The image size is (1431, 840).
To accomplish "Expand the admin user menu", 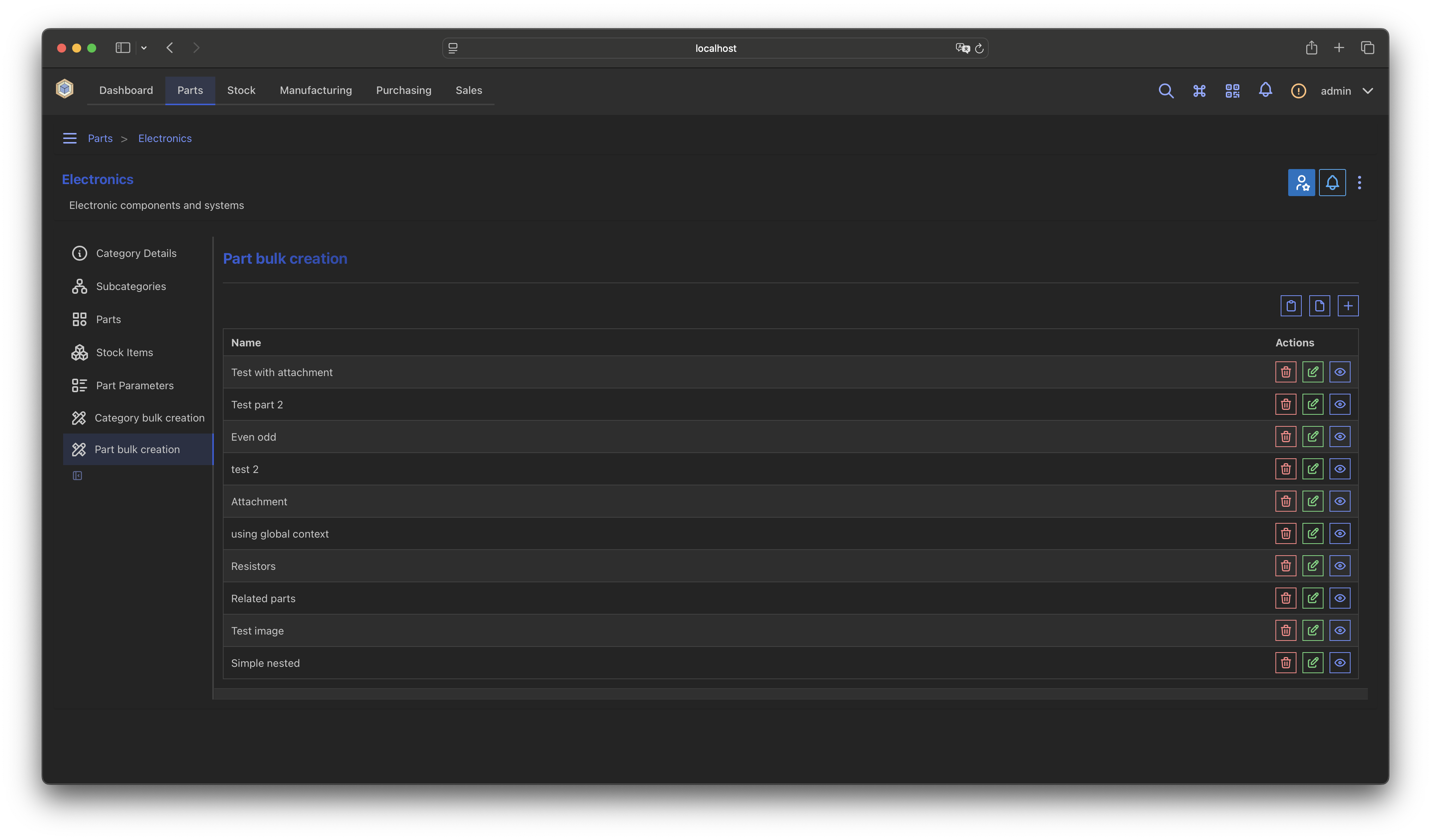I will (x=1346, y=91).
